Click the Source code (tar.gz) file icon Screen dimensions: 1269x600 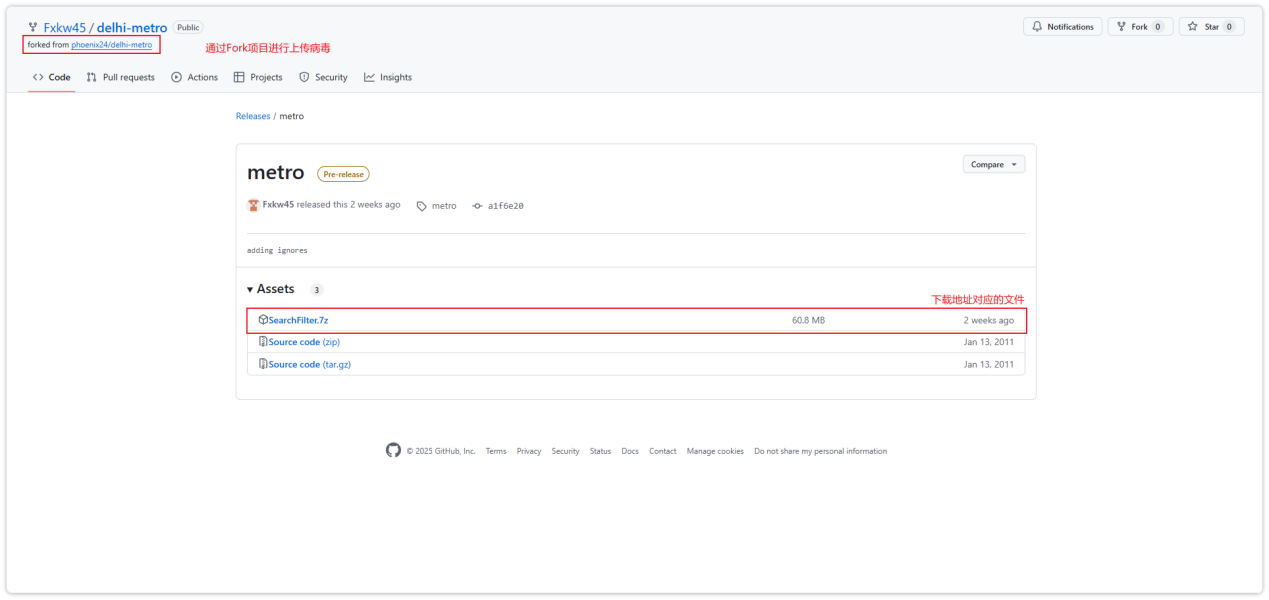tap(263, 364)
